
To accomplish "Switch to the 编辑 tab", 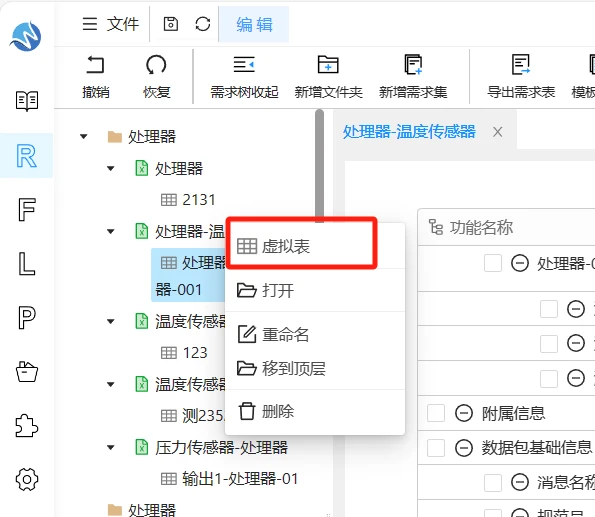I will (x=254, y=24).
